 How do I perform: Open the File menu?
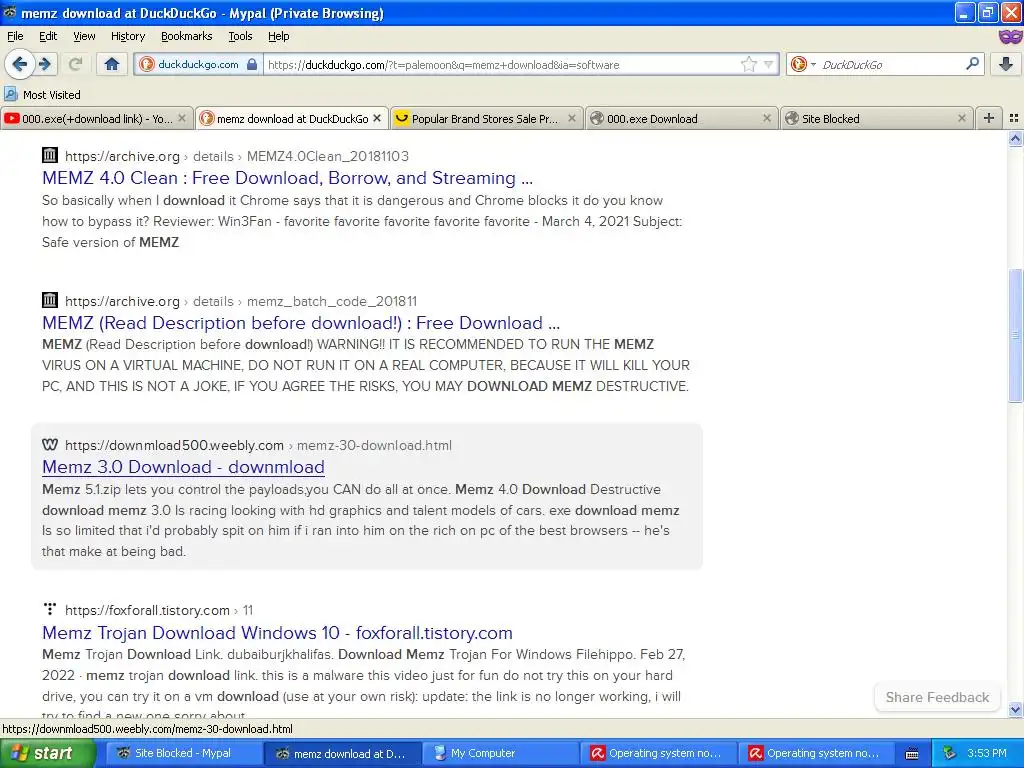(x=15, y=36)
